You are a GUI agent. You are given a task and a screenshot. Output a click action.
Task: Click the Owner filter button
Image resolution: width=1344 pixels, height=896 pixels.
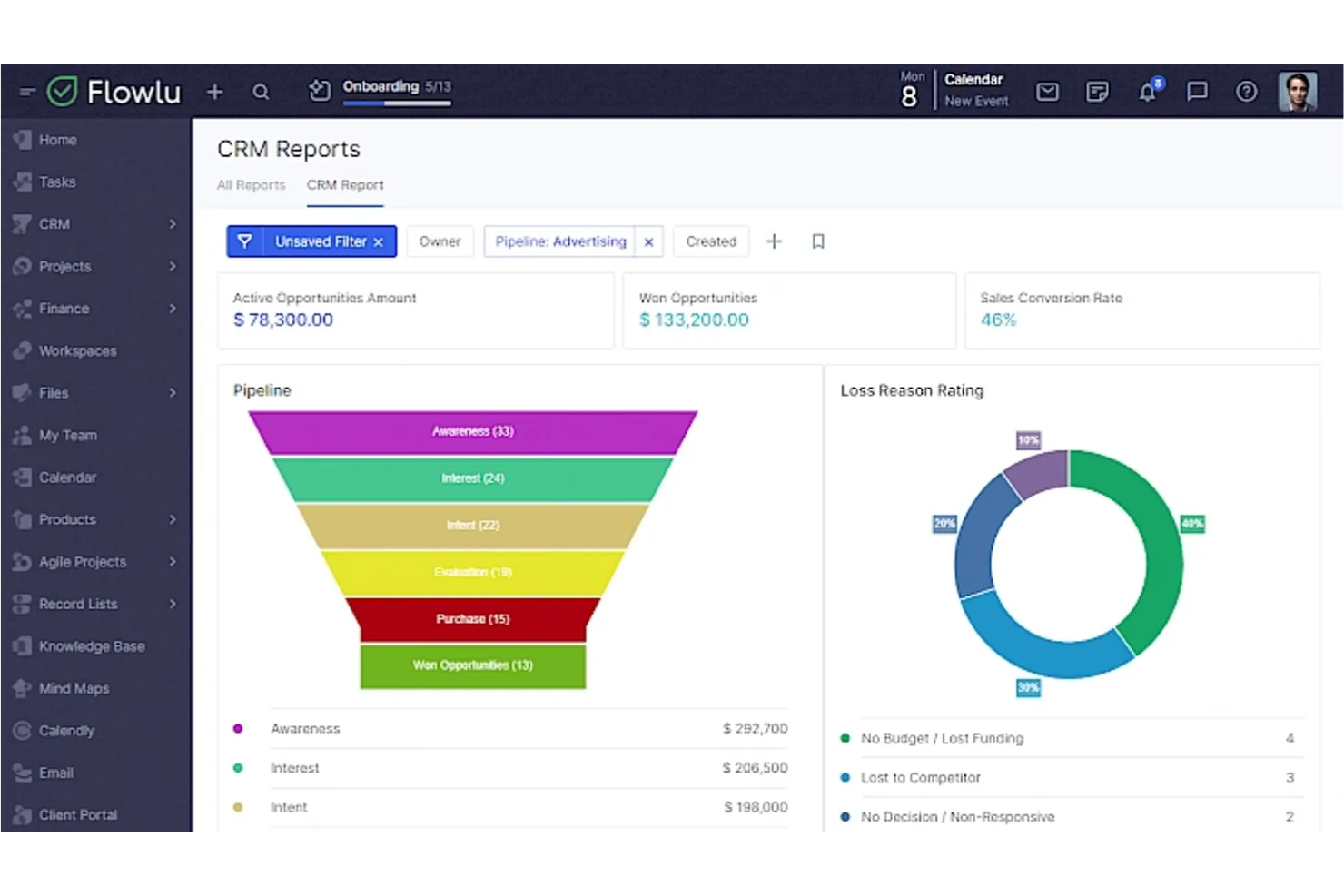pyautogui.click(x=440, y=241)
